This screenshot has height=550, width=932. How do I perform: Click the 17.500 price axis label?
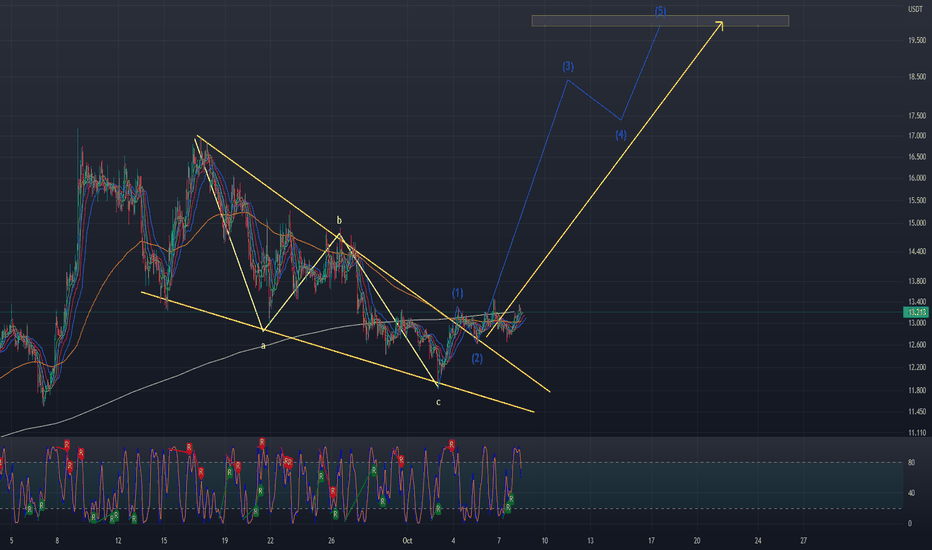click(x=917, y=116)
